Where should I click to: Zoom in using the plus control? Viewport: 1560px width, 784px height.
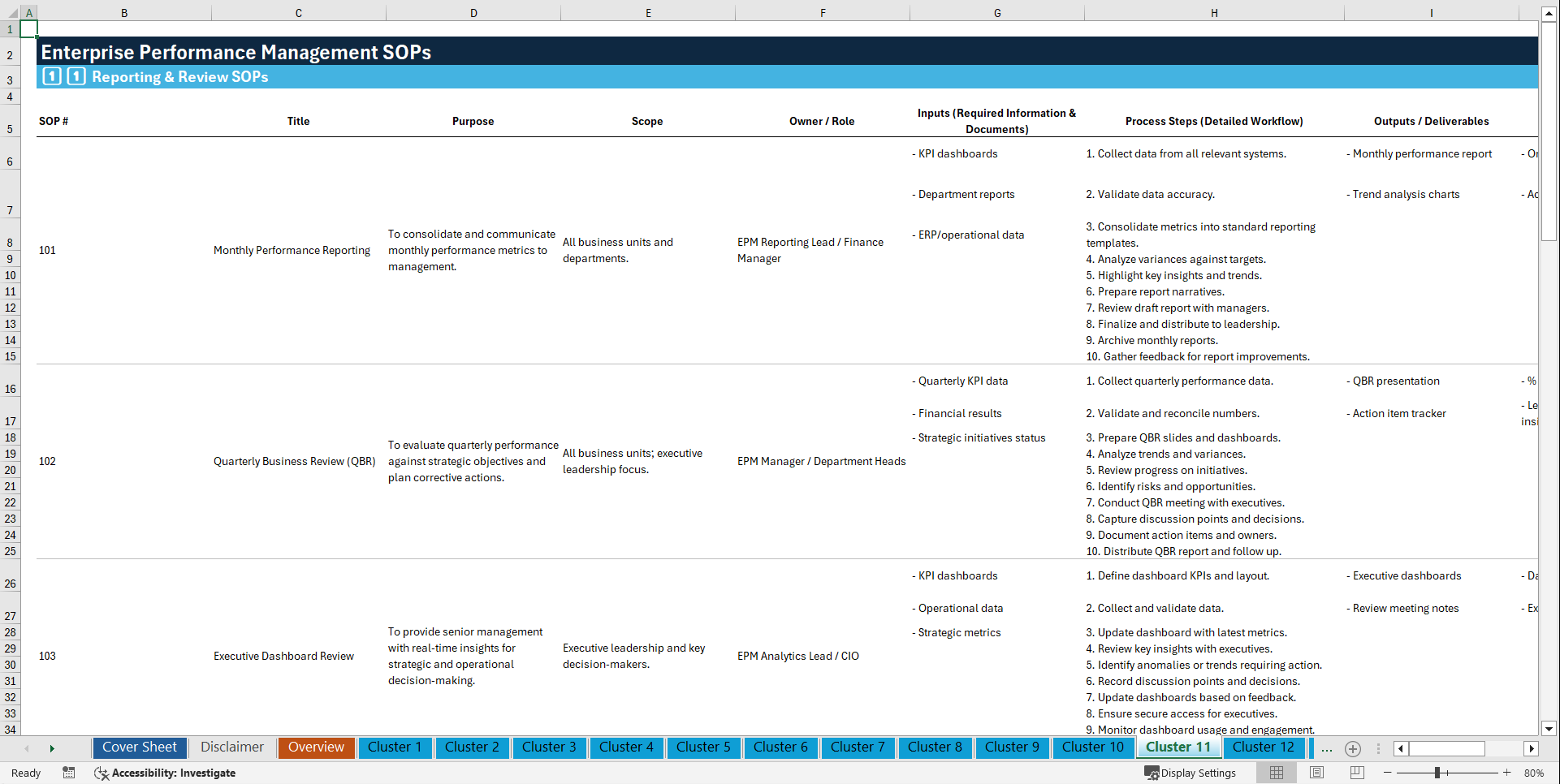click(1506, 772)
